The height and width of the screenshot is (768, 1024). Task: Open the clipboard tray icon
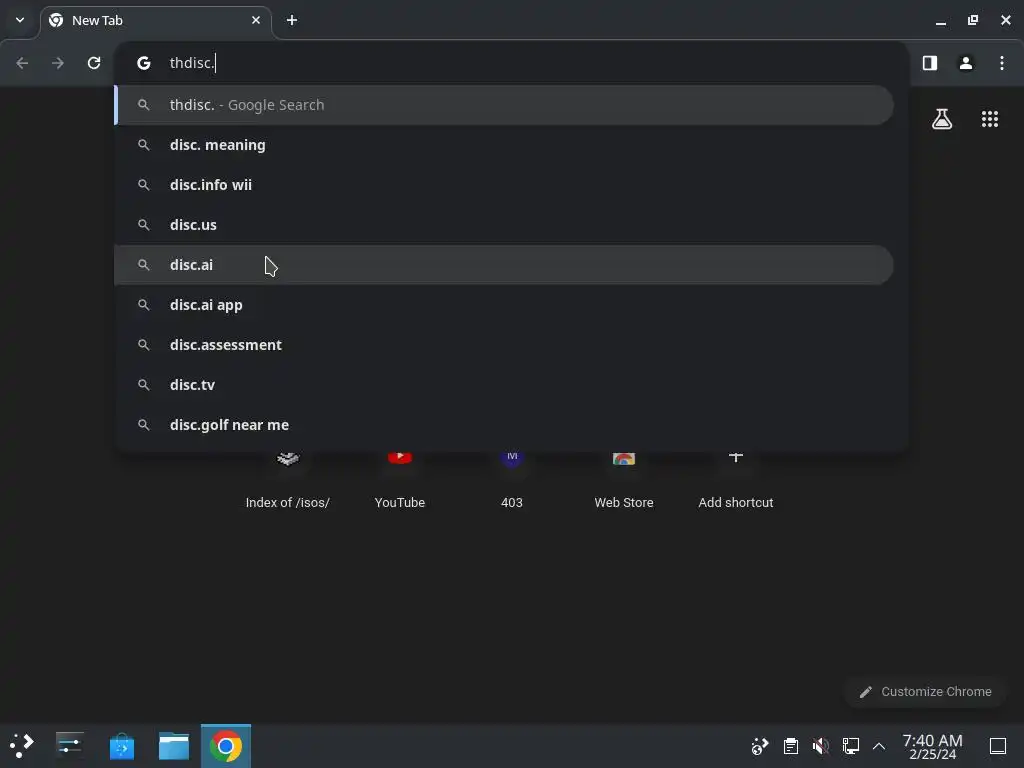pos(791,746)
